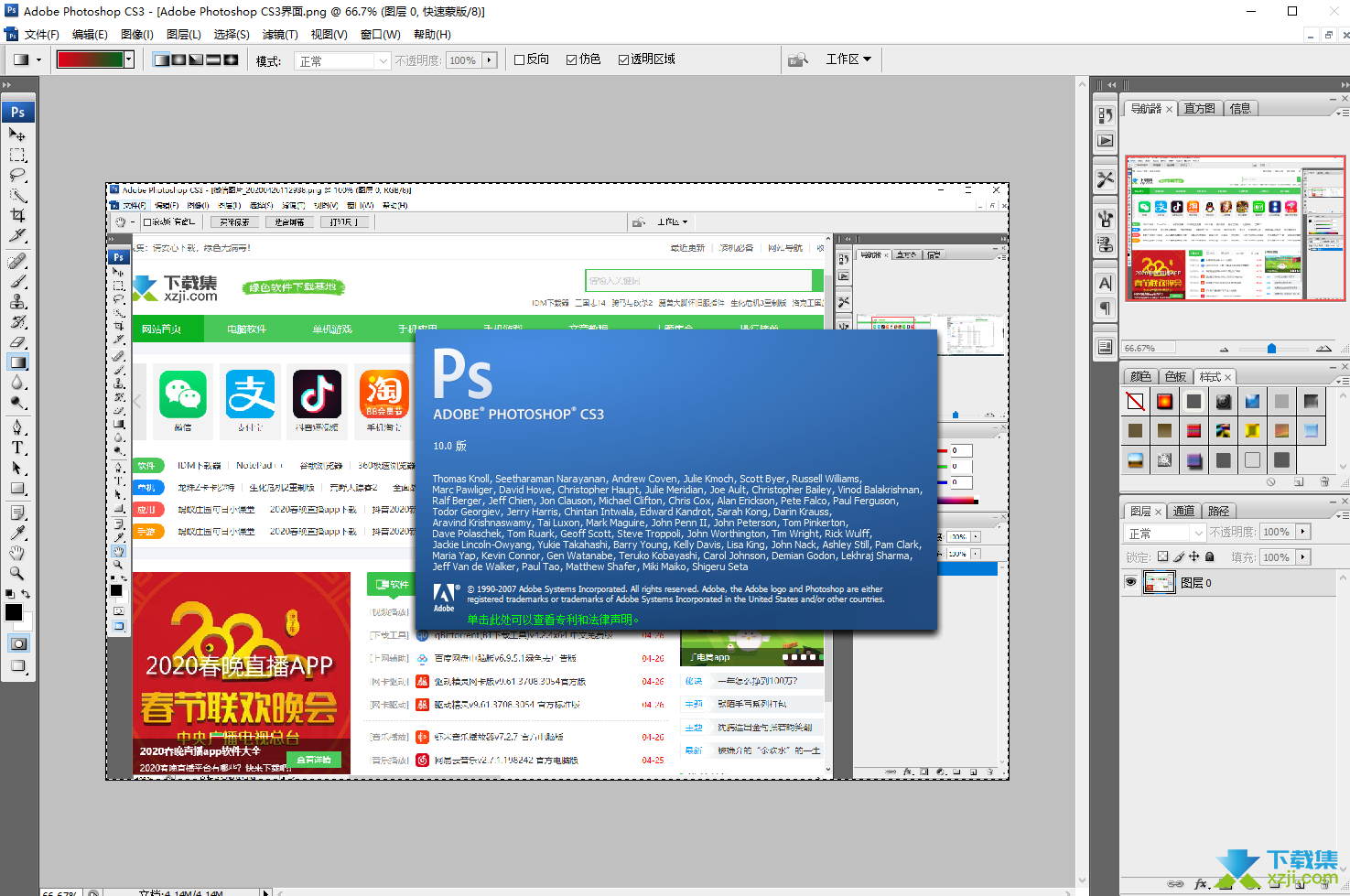This screenshot has width=1350, height=896.
Task: Uncheck the 透明区域 checkbox
Action: pos(623,59)
